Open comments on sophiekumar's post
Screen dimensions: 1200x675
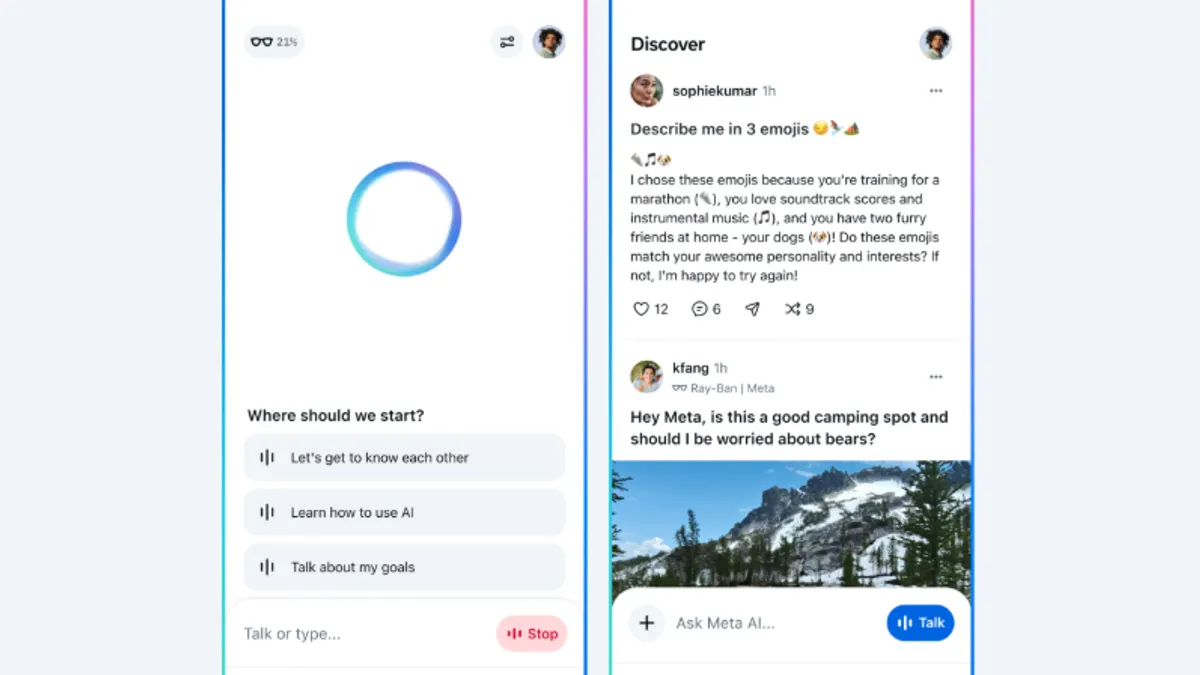pos(700,309)
